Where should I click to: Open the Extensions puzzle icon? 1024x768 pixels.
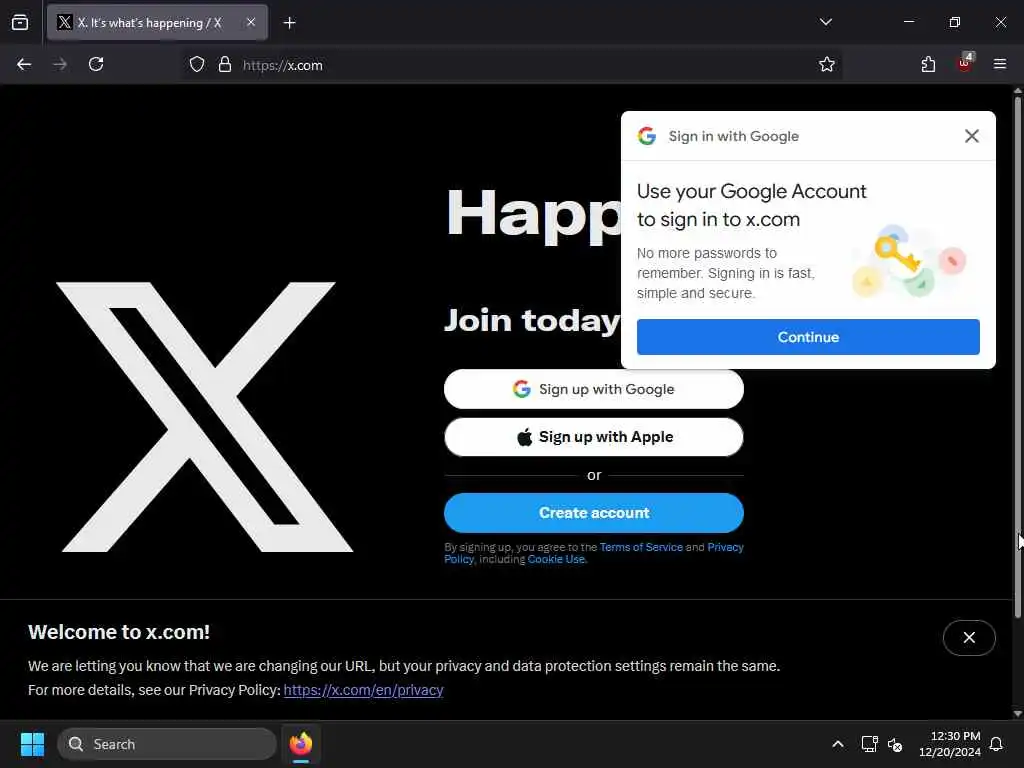click(928, 65)
